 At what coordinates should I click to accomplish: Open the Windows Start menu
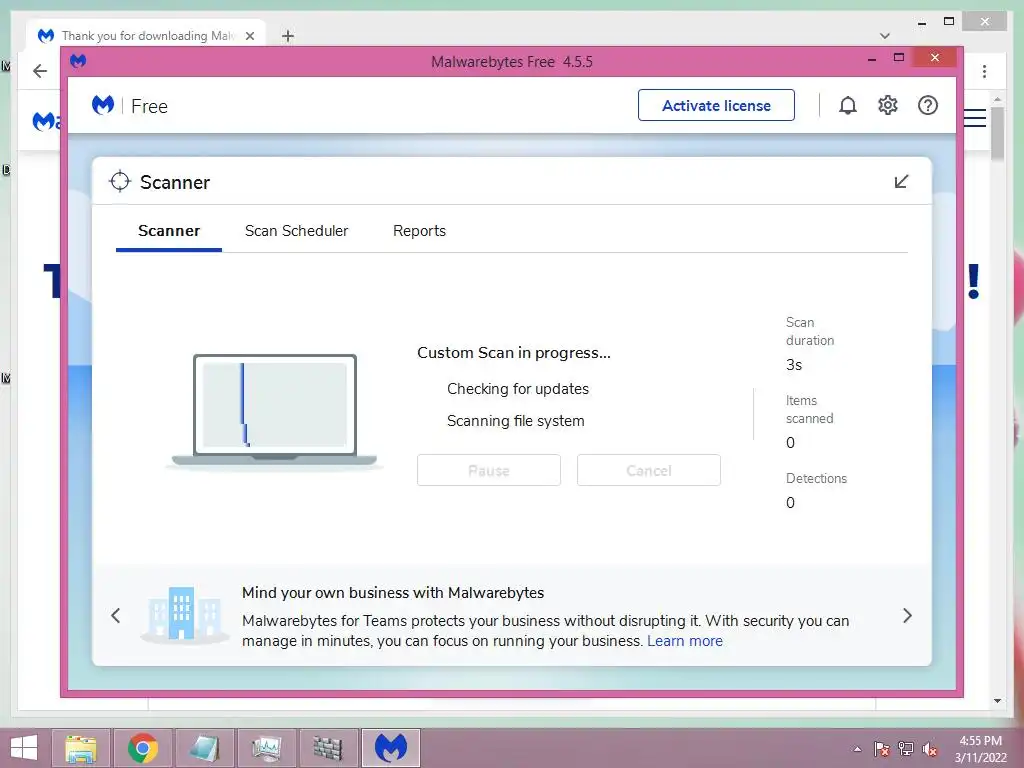pyautogui.click(x=24, y=748)
